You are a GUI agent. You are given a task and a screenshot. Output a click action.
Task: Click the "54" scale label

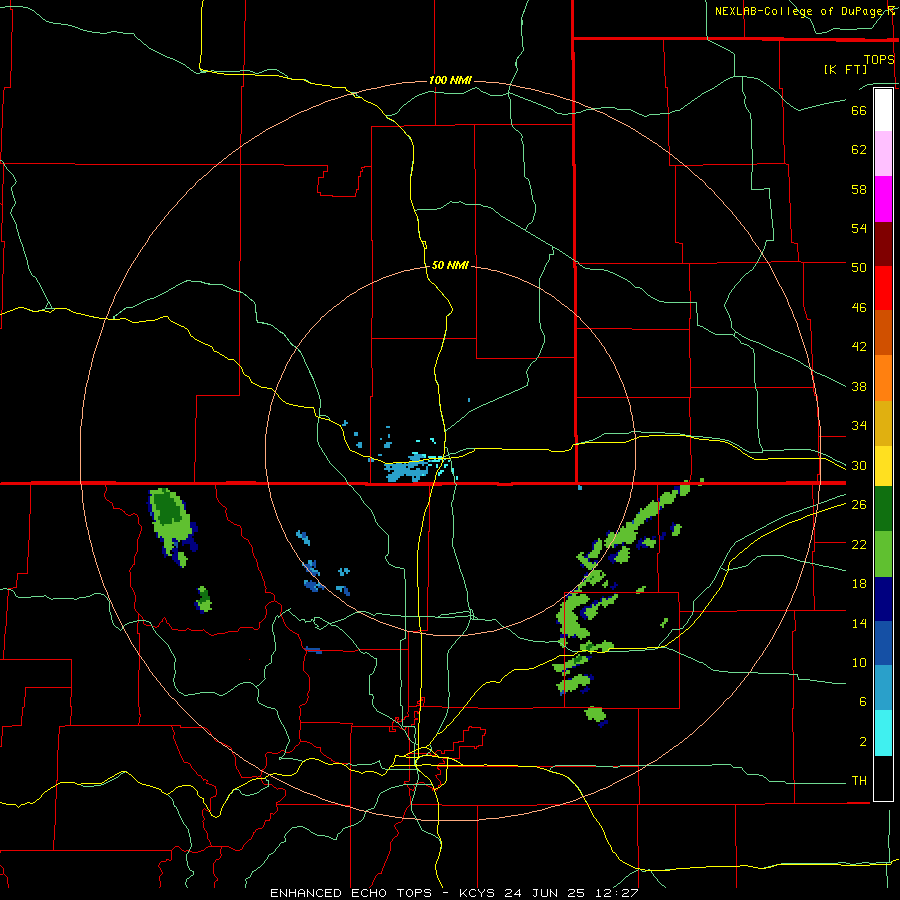click(859, 228)
